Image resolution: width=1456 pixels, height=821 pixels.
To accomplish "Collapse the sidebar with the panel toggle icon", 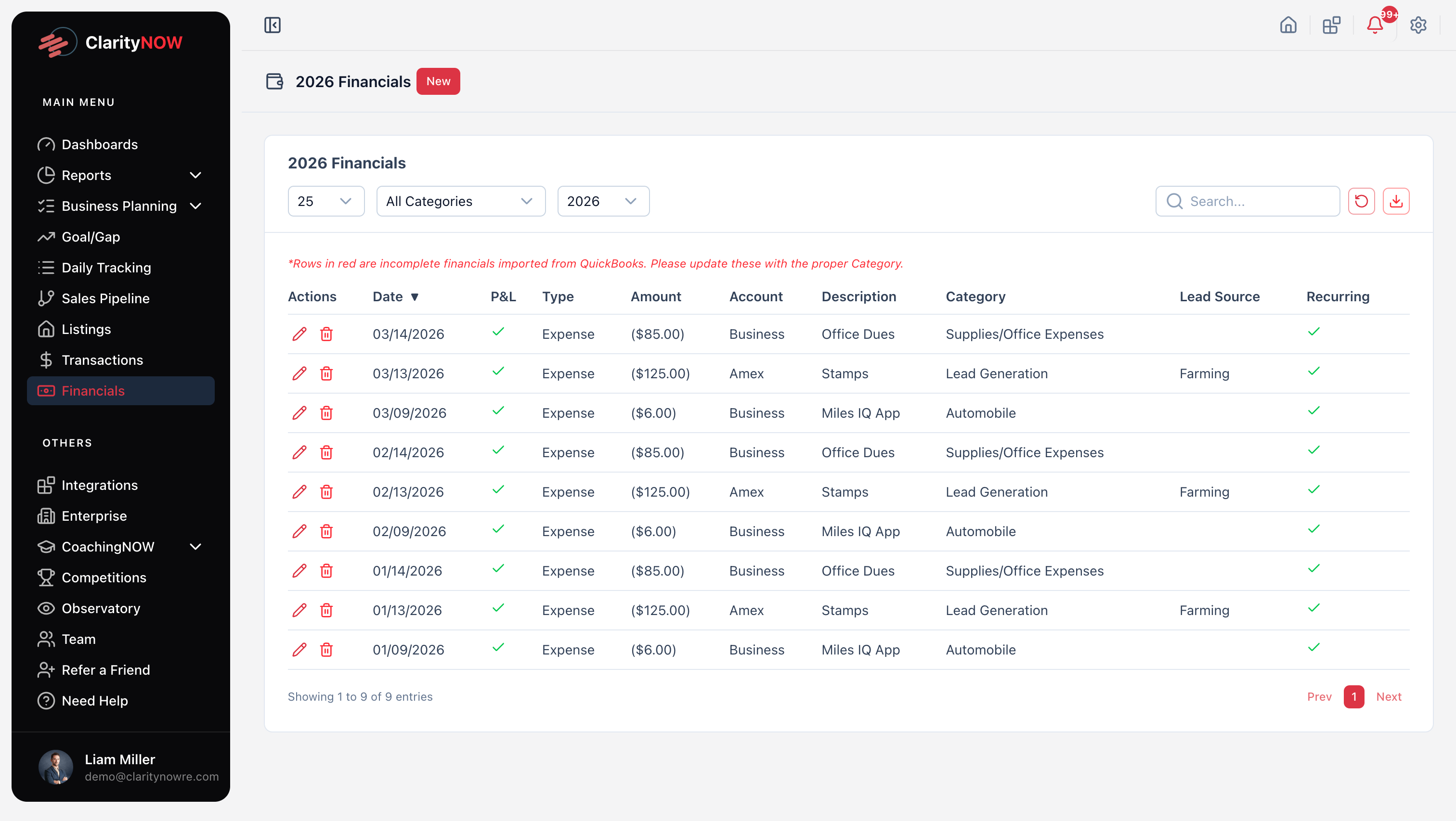I will coord(273,25).
